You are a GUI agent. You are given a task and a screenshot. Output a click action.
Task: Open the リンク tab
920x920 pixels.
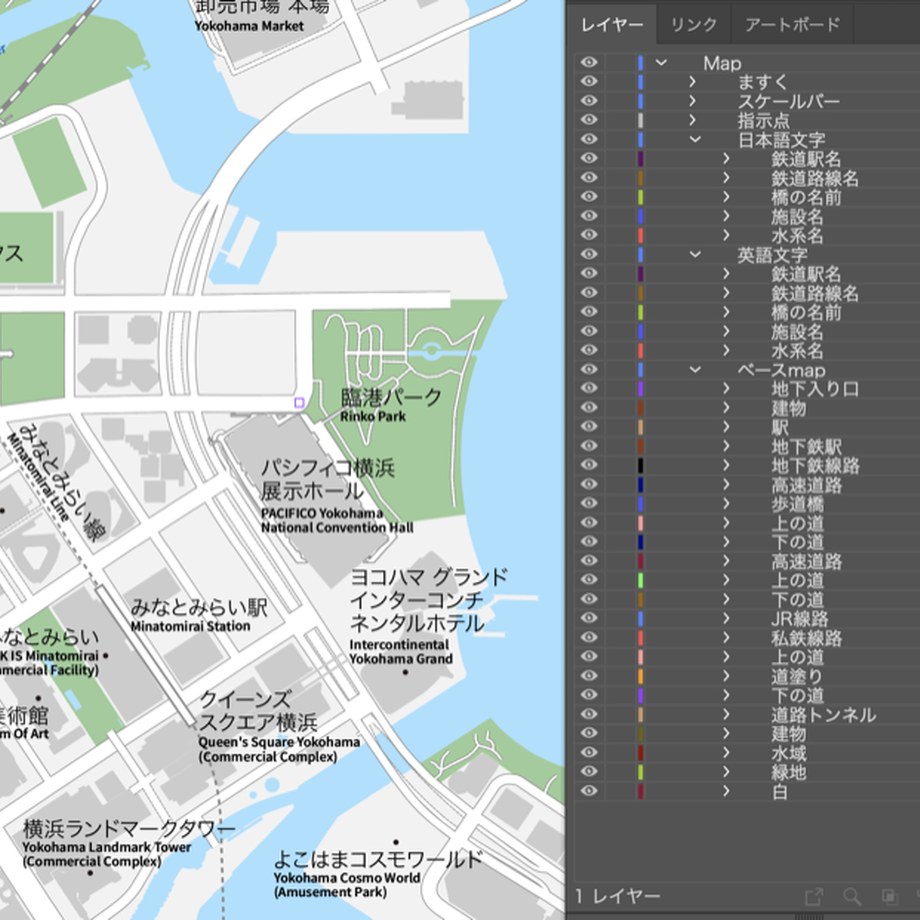coord(694,25)
